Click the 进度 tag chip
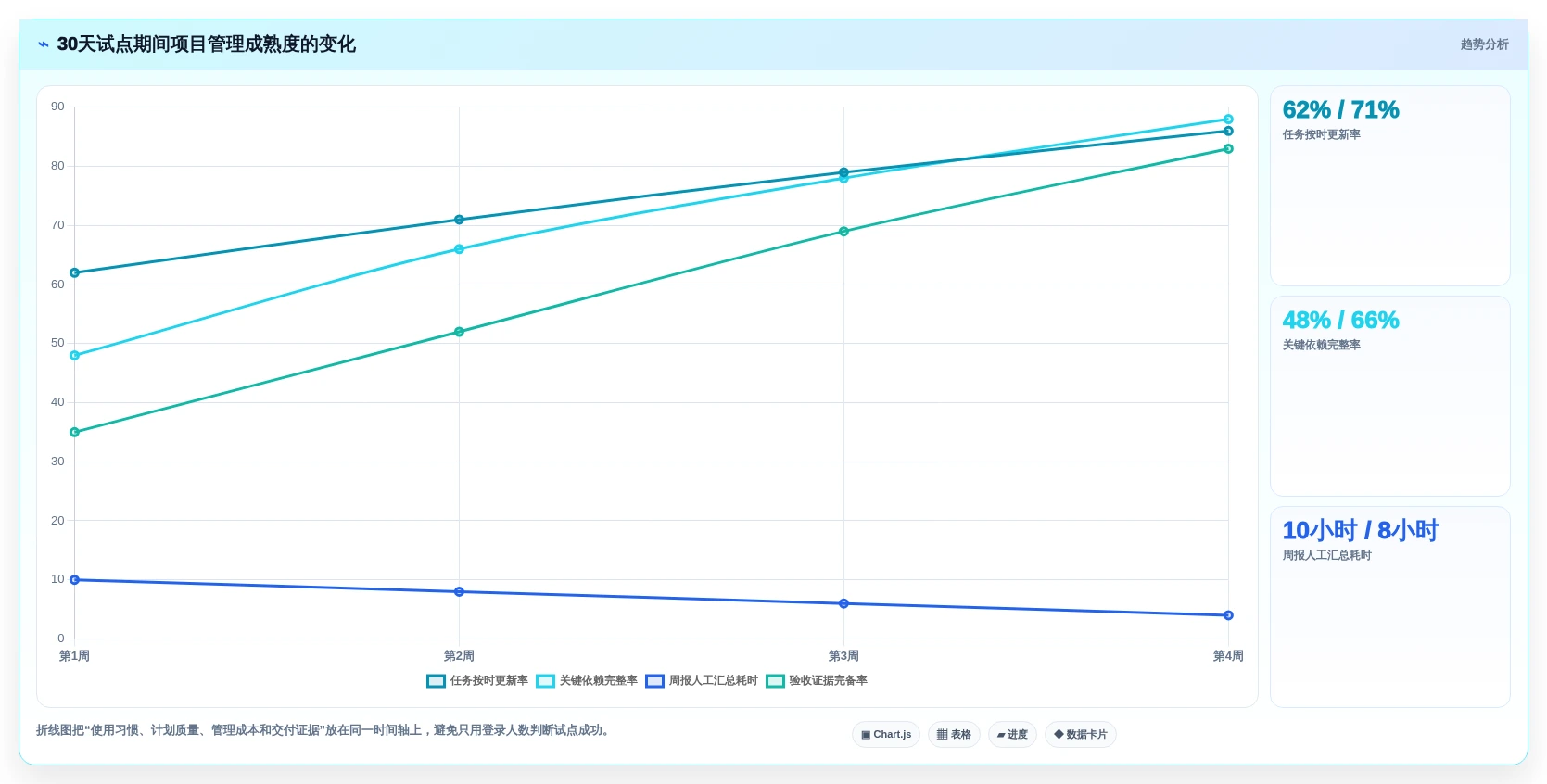This screenshot has width=1547, height=784. pyautogui.click(x=1012, y=735)
